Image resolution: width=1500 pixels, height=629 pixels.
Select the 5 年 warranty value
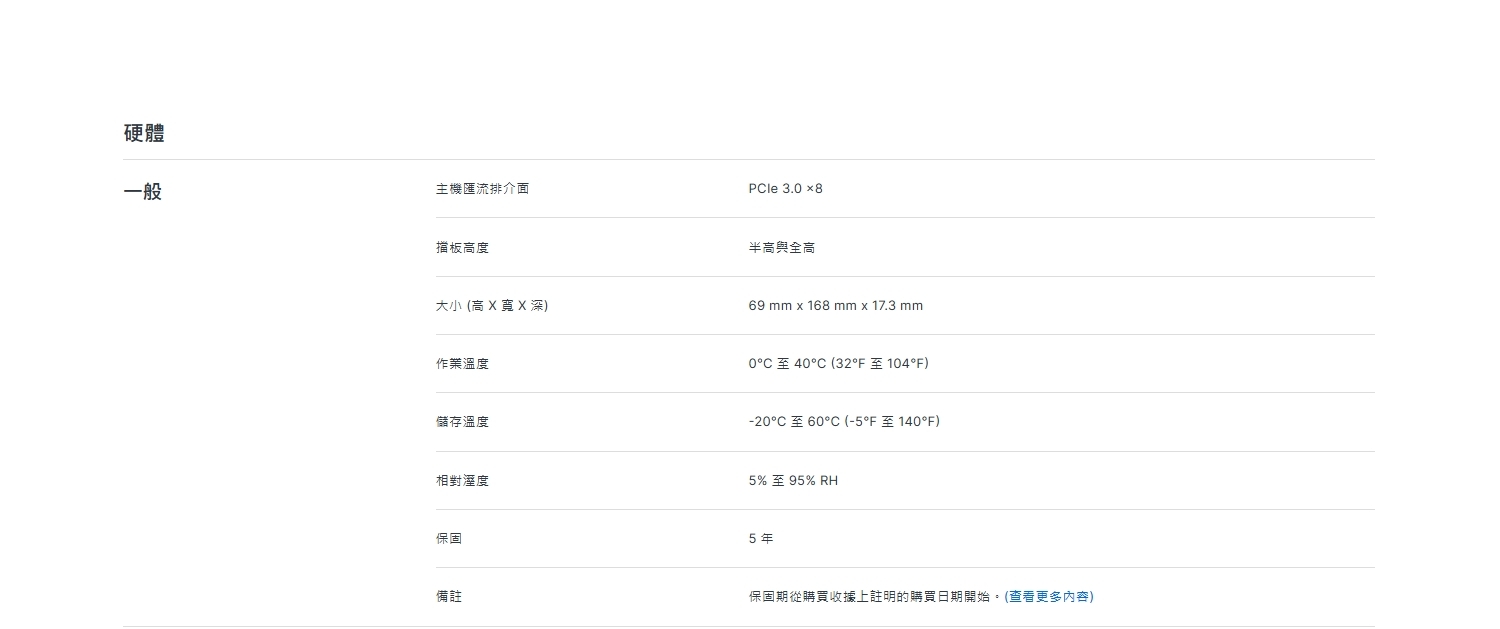(x=760, y=539)
